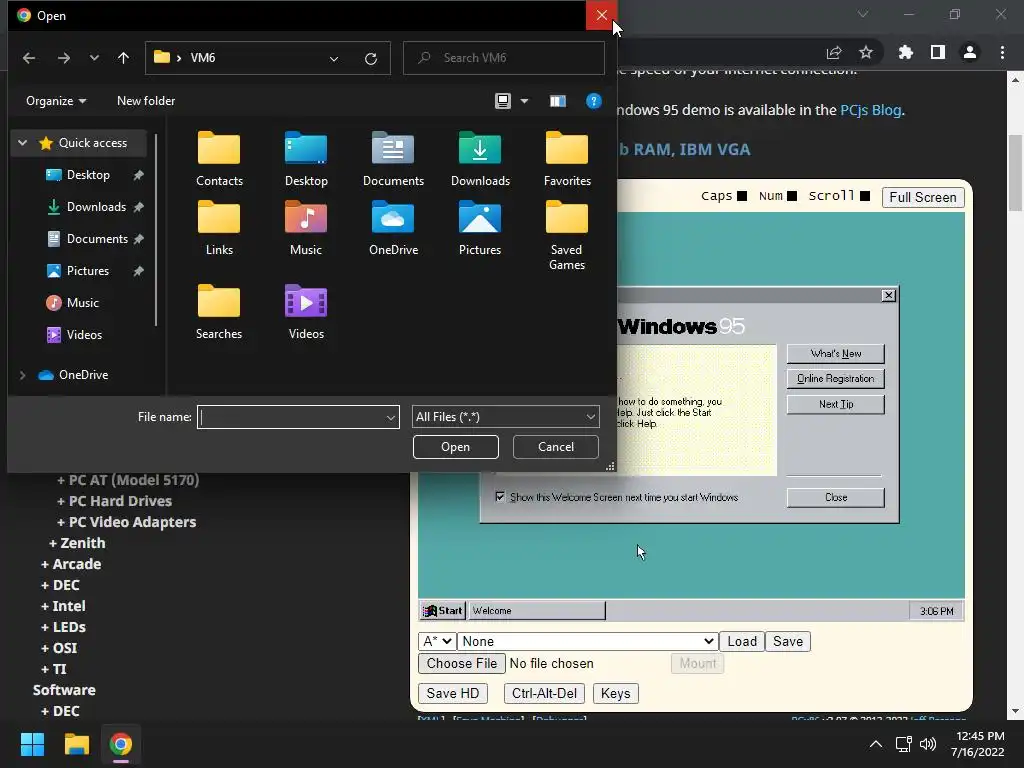The width and height of the screenshot is (1024, 768).
Task: Click the Search VM6 field
Action: click(504, 58)
